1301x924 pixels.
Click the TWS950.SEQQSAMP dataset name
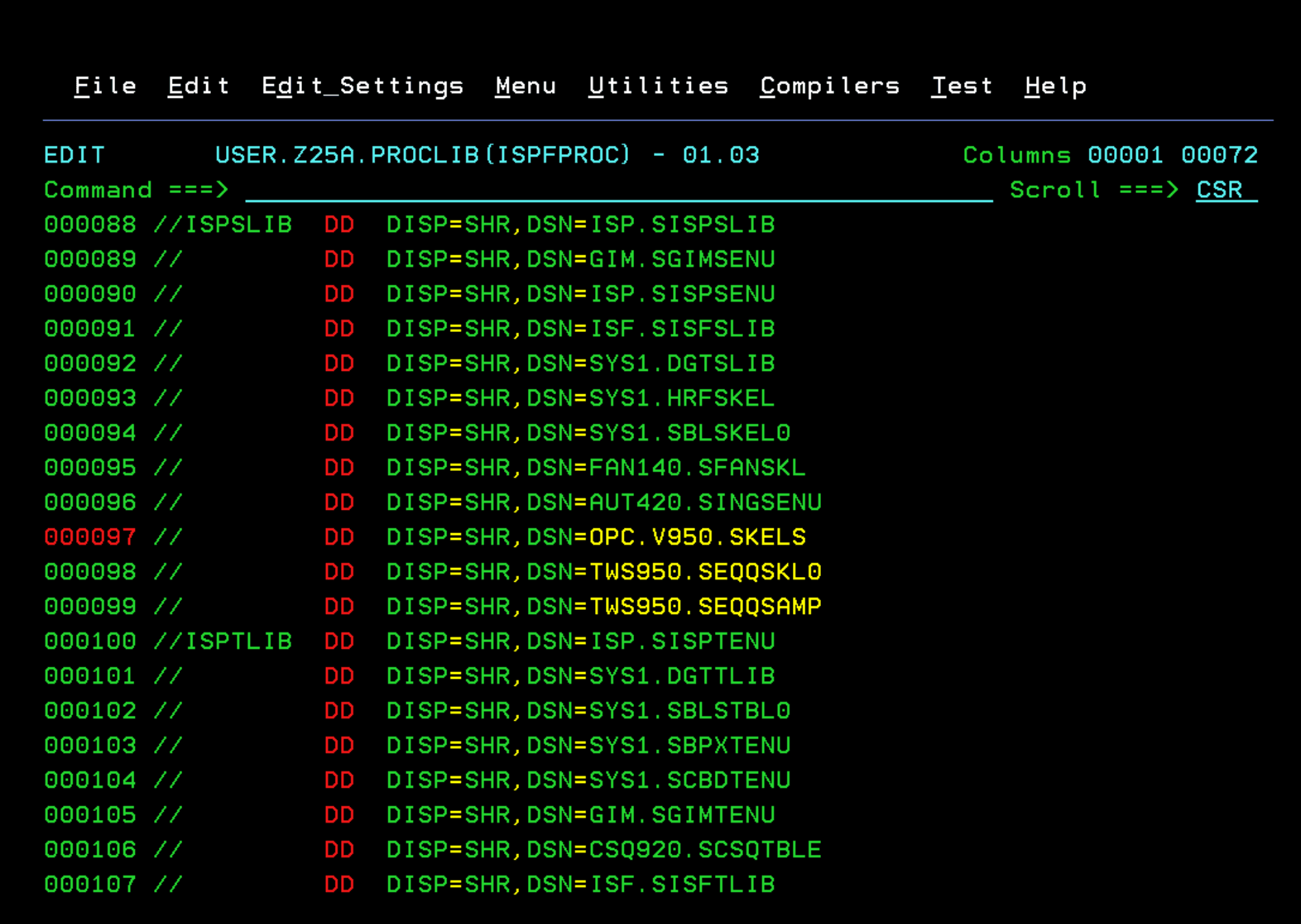click(x=705, y=607)
